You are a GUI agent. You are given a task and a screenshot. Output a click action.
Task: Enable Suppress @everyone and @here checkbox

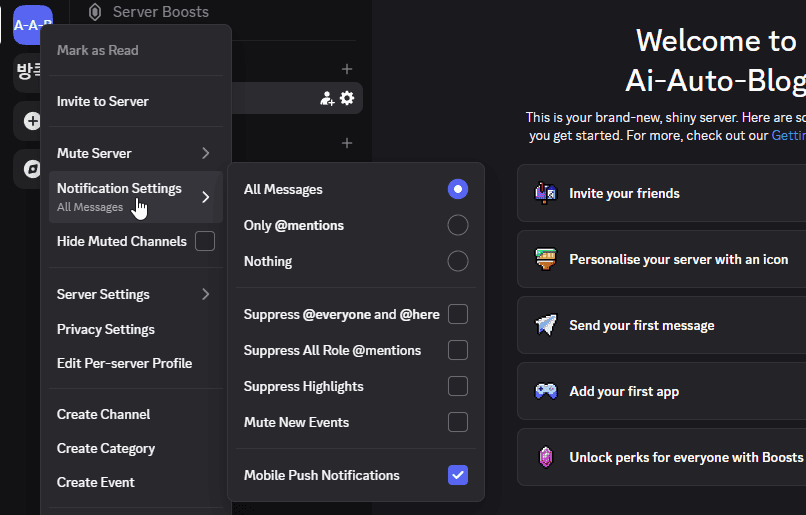pyautogui.click(x=457, y=314)
